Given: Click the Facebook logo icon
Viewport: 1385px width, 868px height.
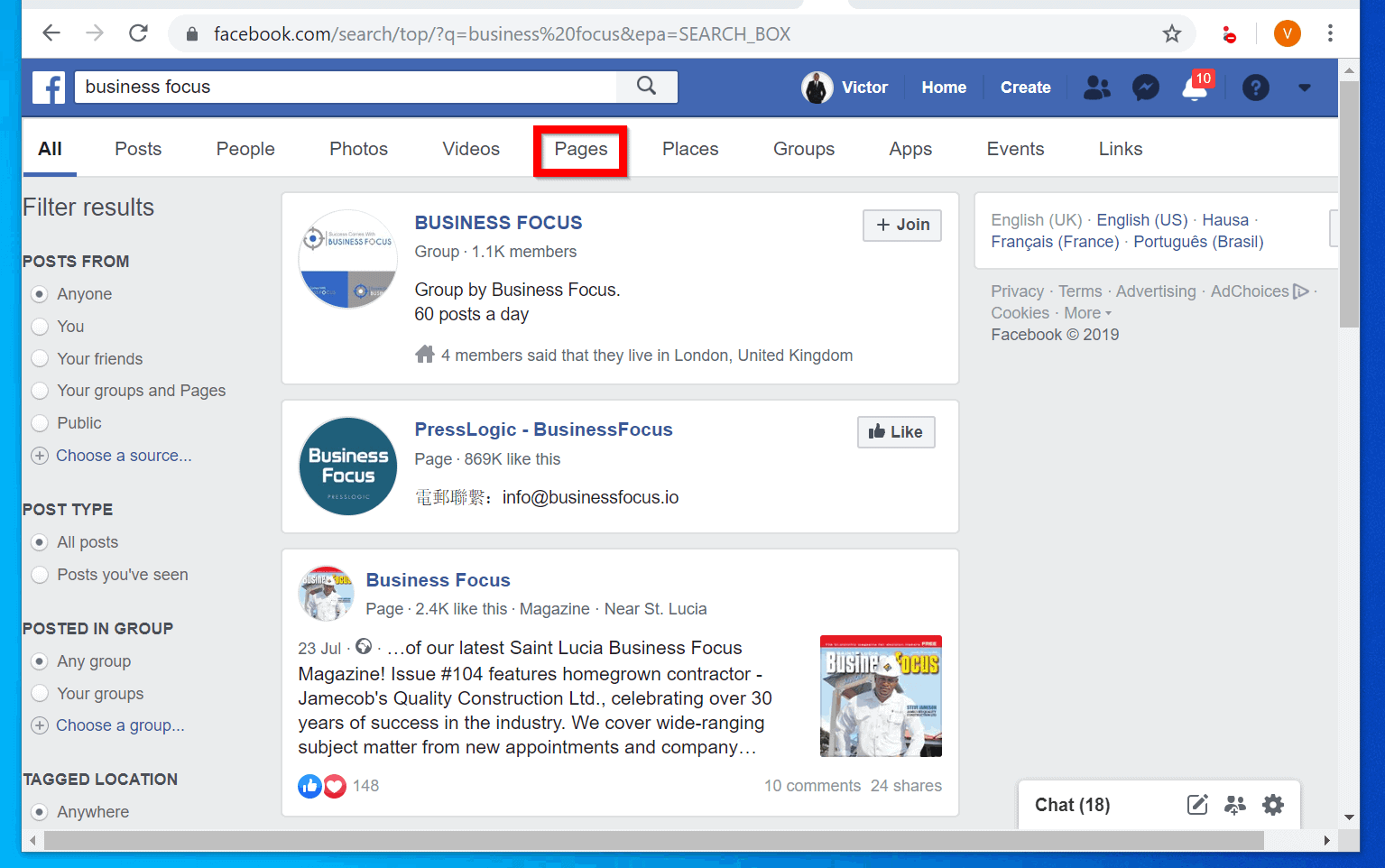Looking at the screenshot, I should (x=48, y=87).
